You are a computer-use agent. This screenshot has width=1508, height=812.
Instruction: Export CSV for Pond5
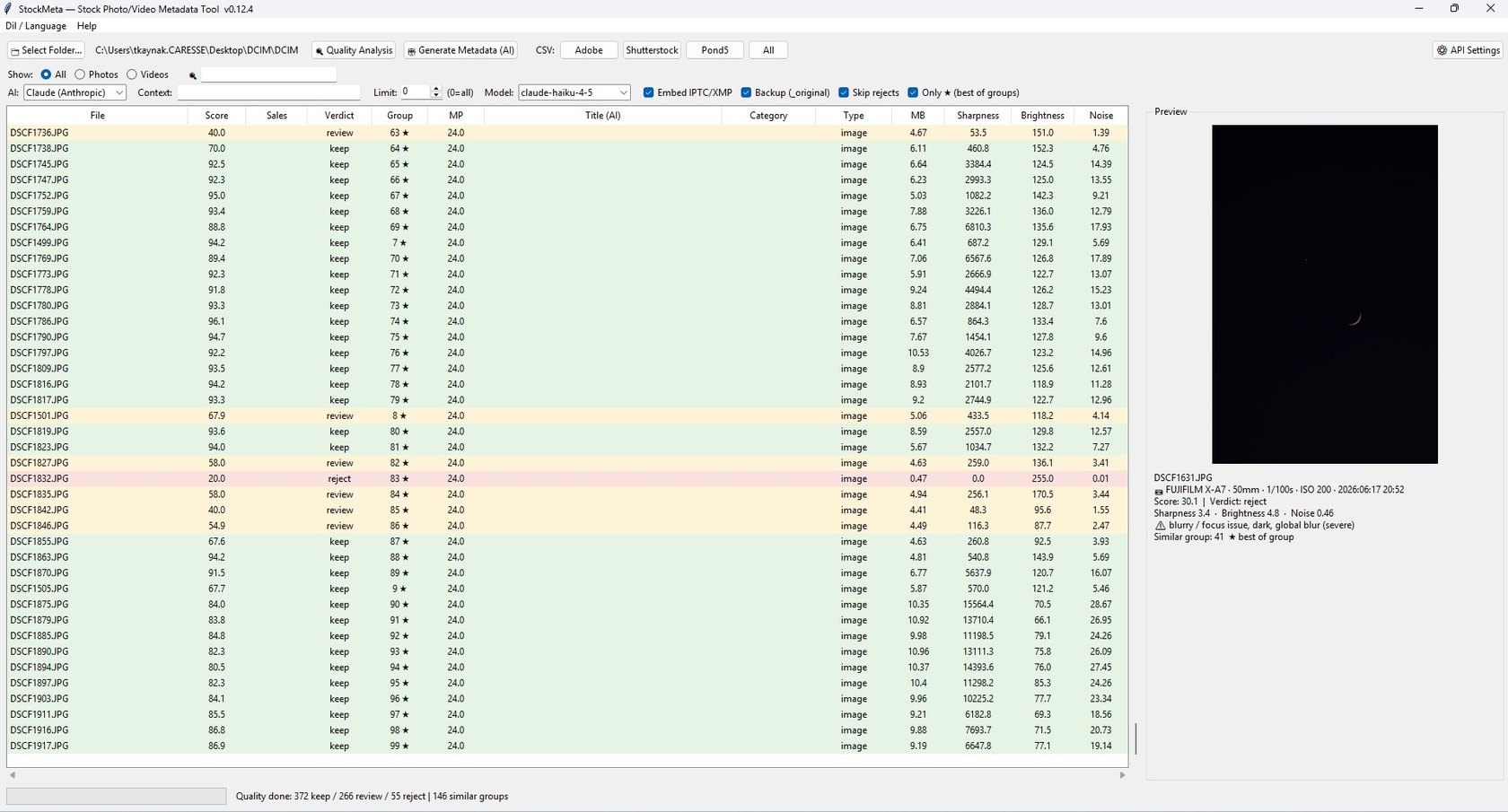click(x=715, y=50)
